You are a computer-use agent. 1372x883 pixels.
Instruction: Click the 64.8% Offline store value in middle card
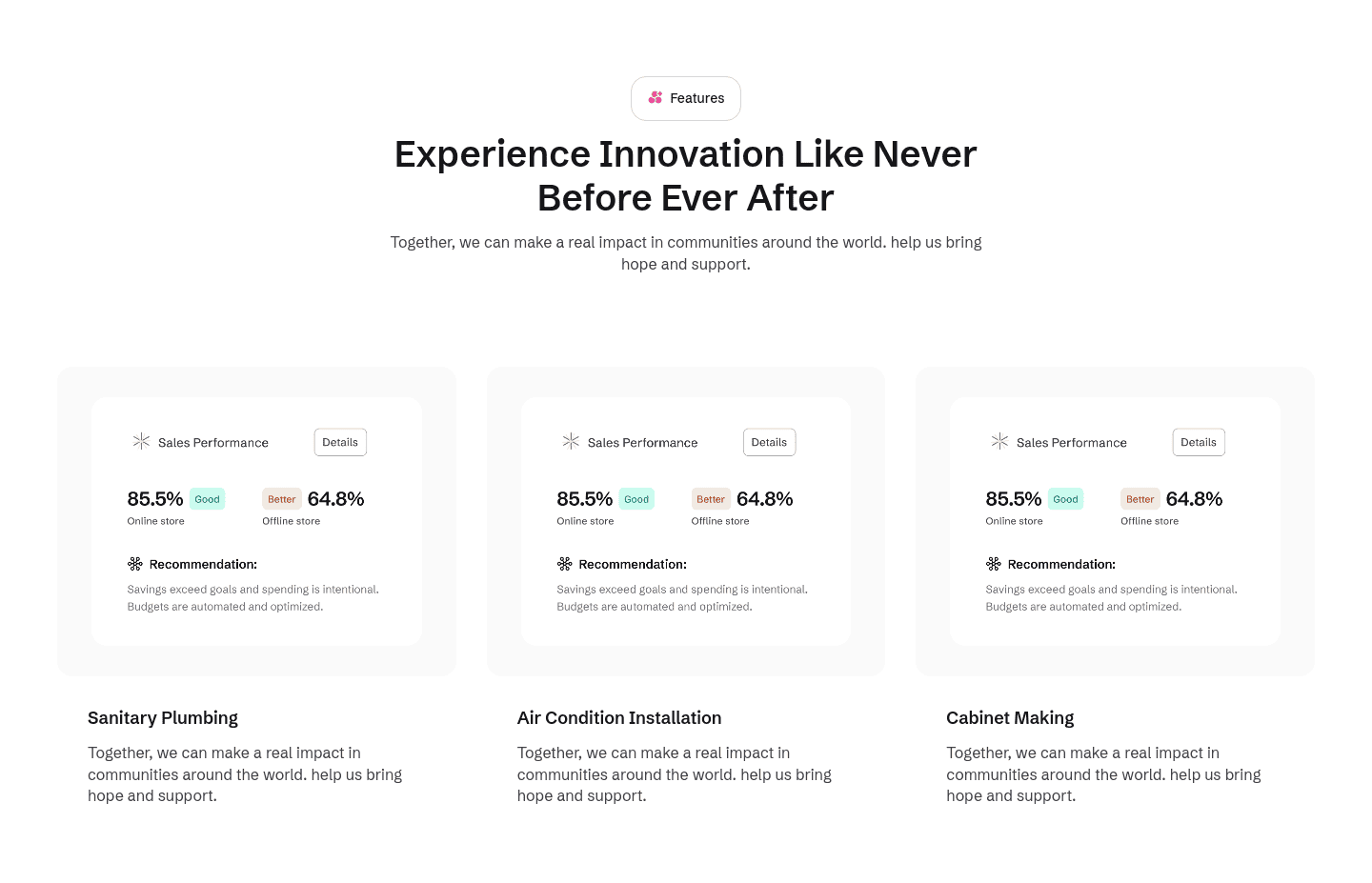click(764, 499)
